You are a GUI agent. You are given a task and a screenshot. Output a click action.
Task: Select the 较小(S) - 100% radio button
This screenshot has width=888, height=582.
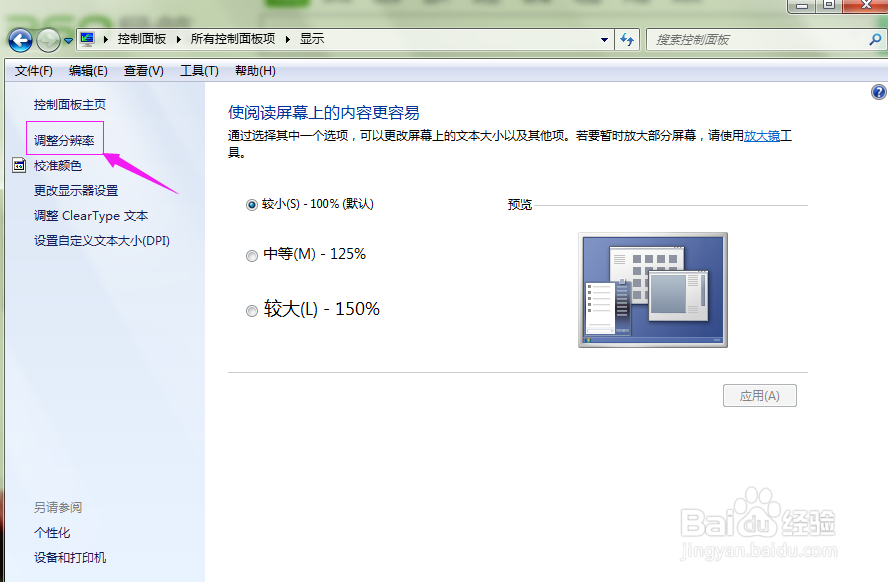pyautogui.click(x=252, y=204)
